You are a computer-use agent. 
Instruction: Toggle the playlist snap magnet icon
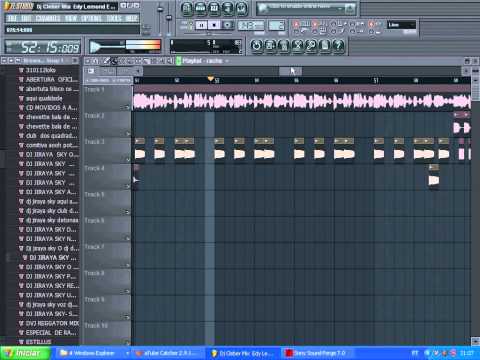(x=95, y=61)
